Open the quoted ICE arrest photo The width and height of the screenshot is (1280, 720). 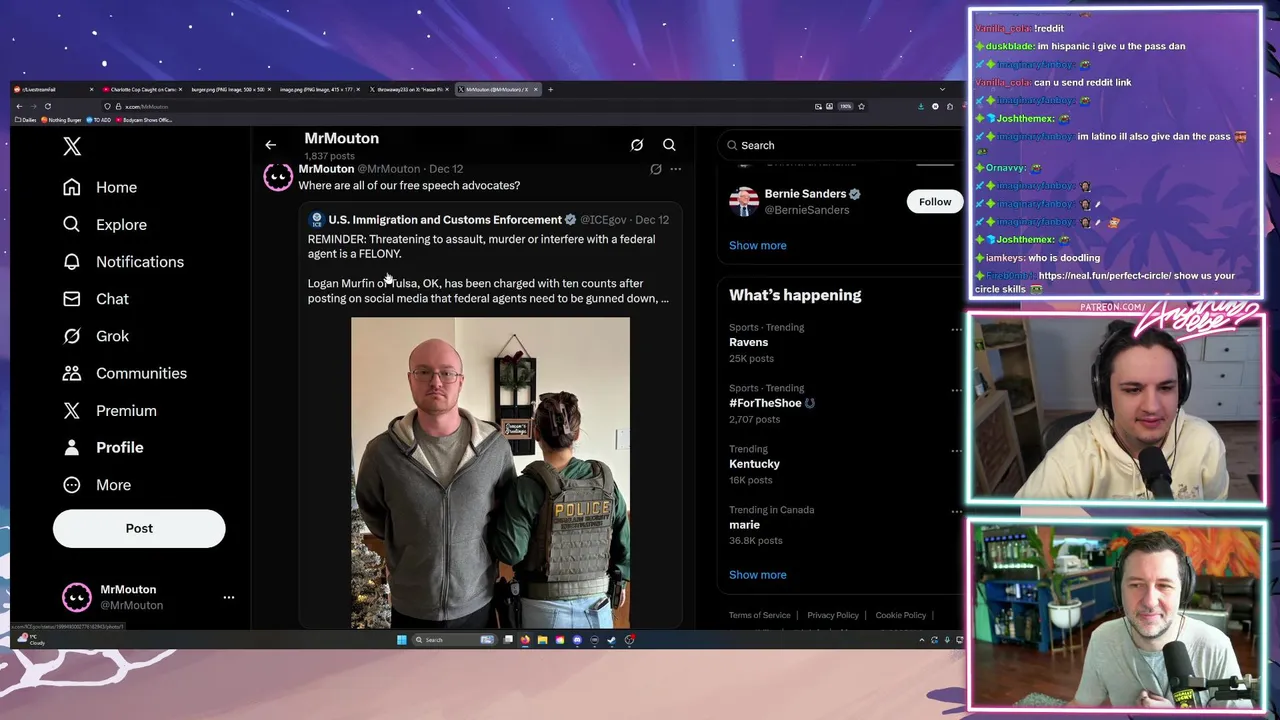click(490, 473)
